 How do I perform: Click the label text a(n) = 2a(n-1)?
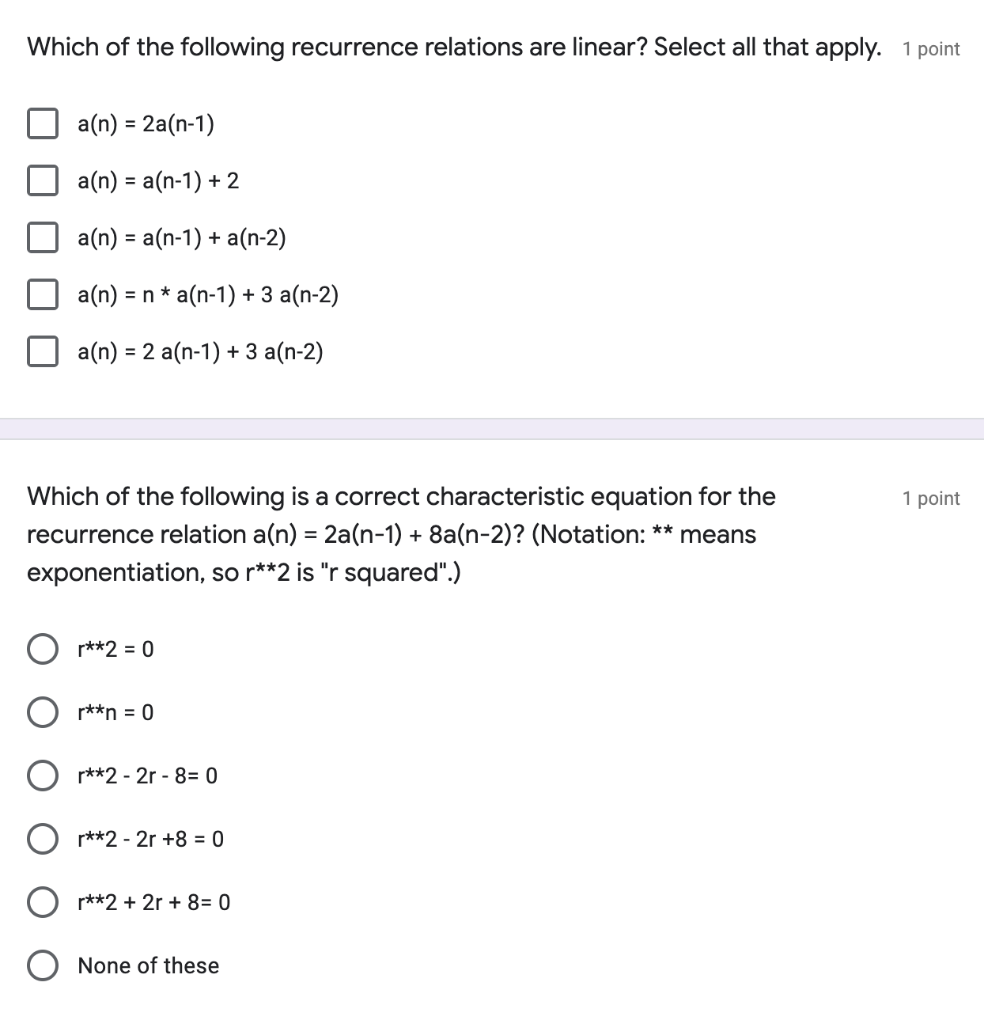click(143, 123)
